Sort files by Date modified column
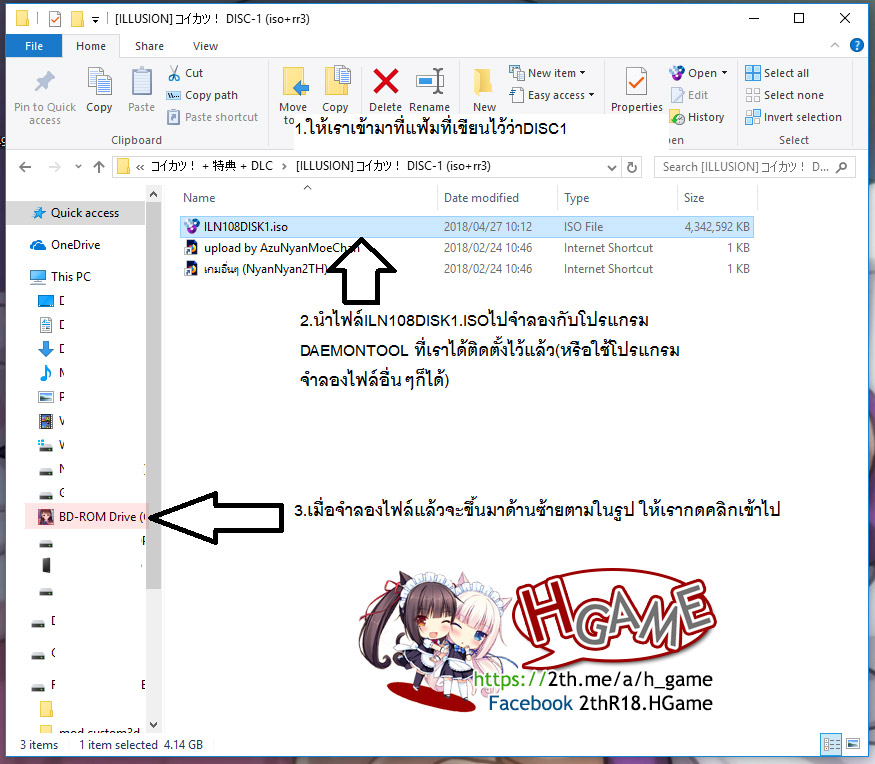Viewport: 875px width, 764px height. pyautogui.click(x=481, y=198)
